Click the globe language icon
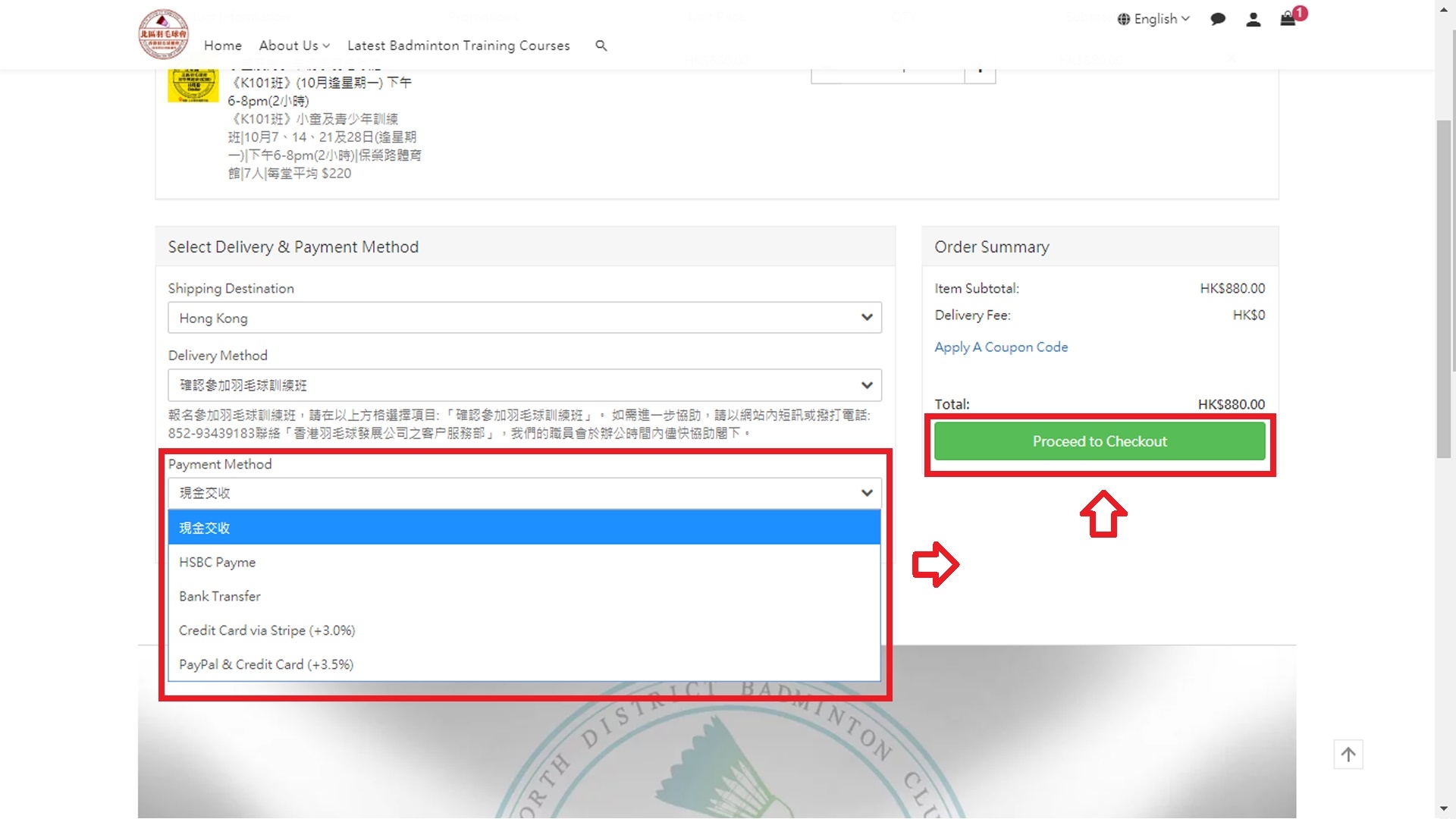This screenshot has height=819, width=1456. pos(1124,19)
